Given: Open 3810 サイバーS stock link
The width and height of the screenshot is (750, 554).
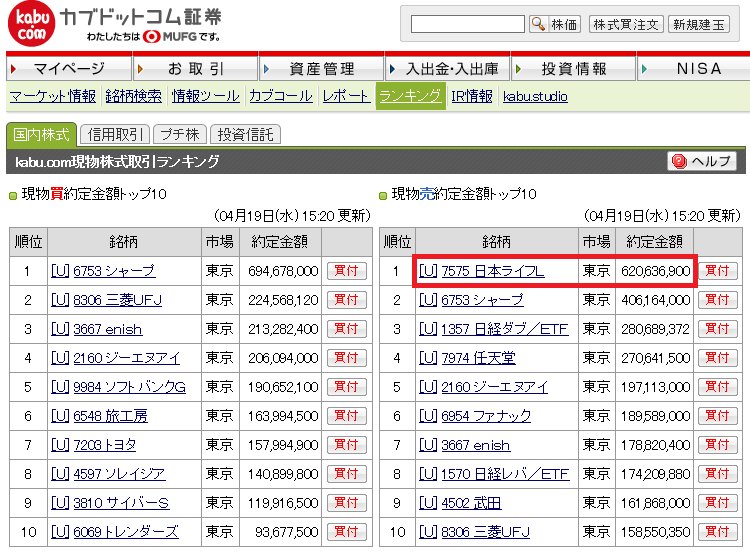Looking at the screenshot, I should [x=121, y=503].
